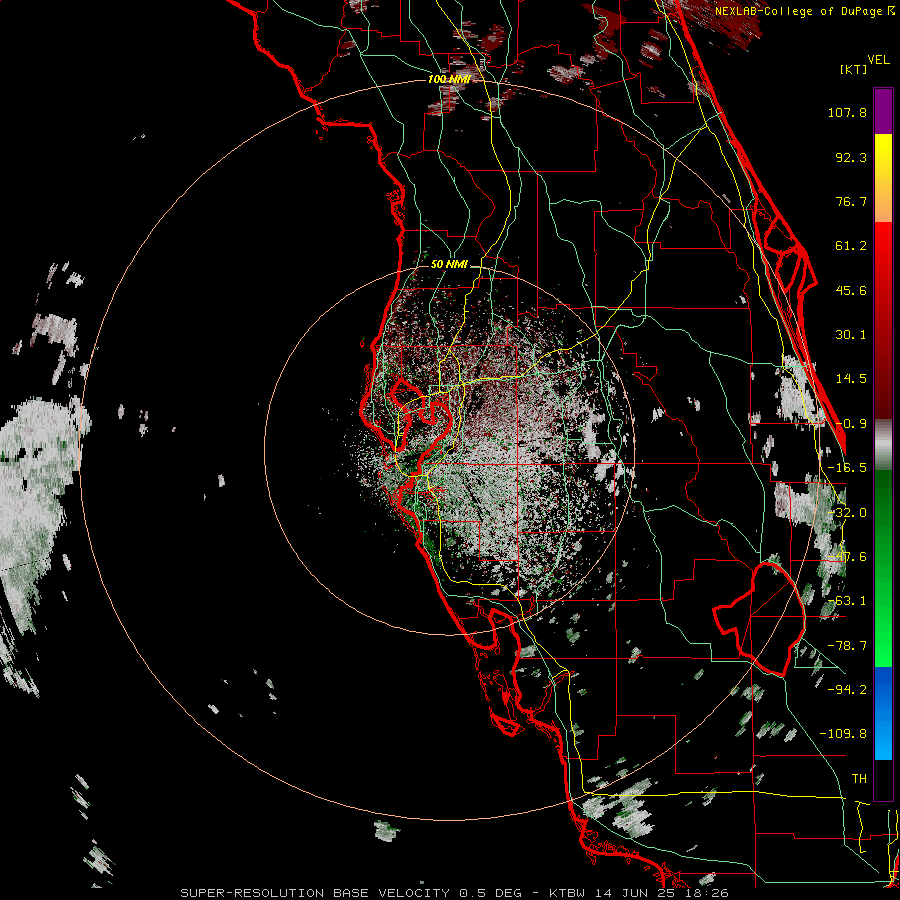
Task: Click the -94.2 velocity scale value
Action: click(847, 689)
